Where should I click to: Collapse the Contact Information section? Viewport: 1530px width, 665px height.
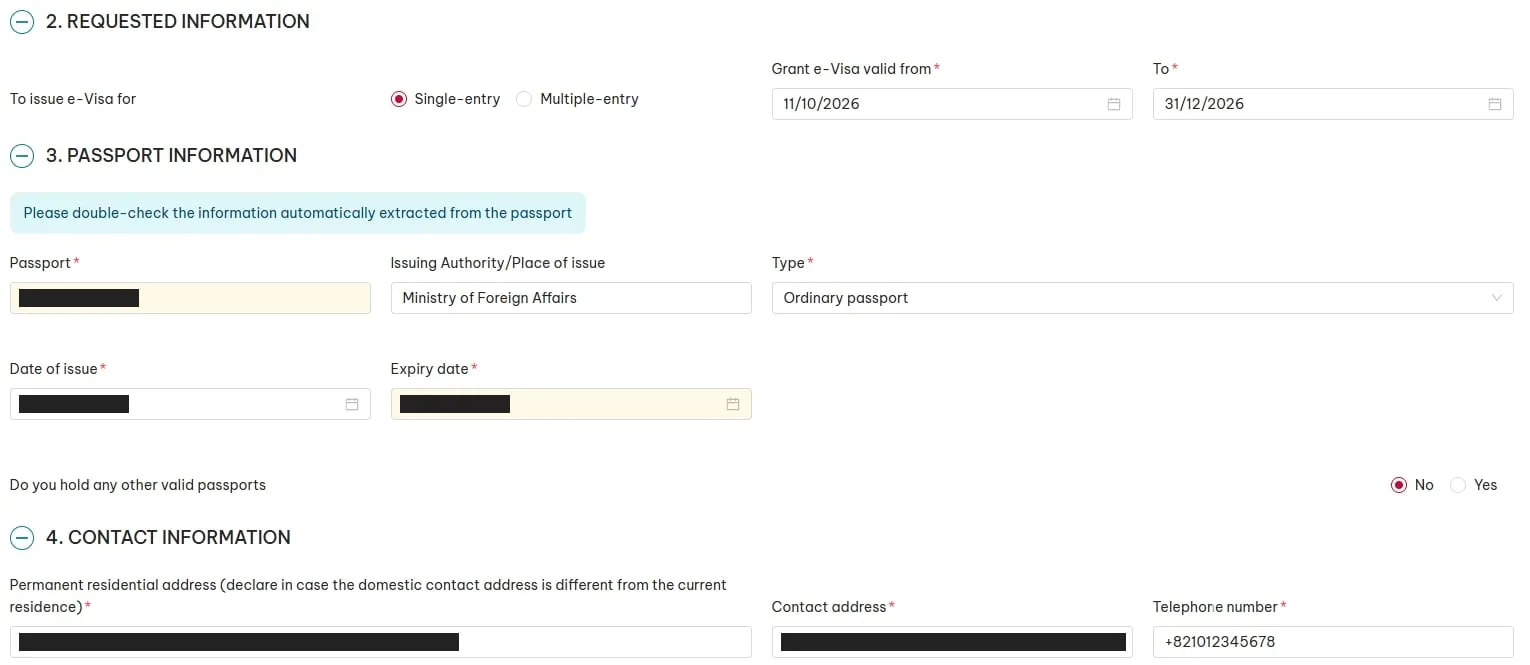[22, 538]
